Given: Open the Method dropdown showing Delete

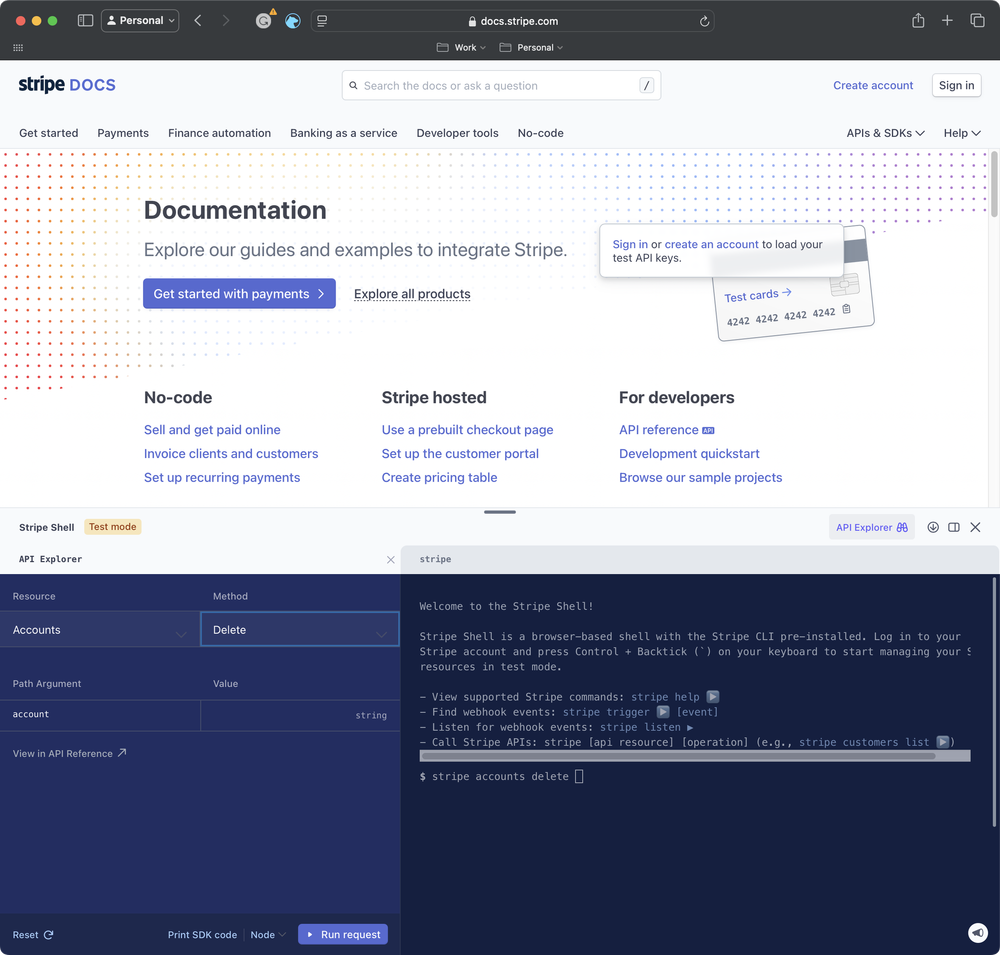Looking at the screenshot, I should pos(300,630).
